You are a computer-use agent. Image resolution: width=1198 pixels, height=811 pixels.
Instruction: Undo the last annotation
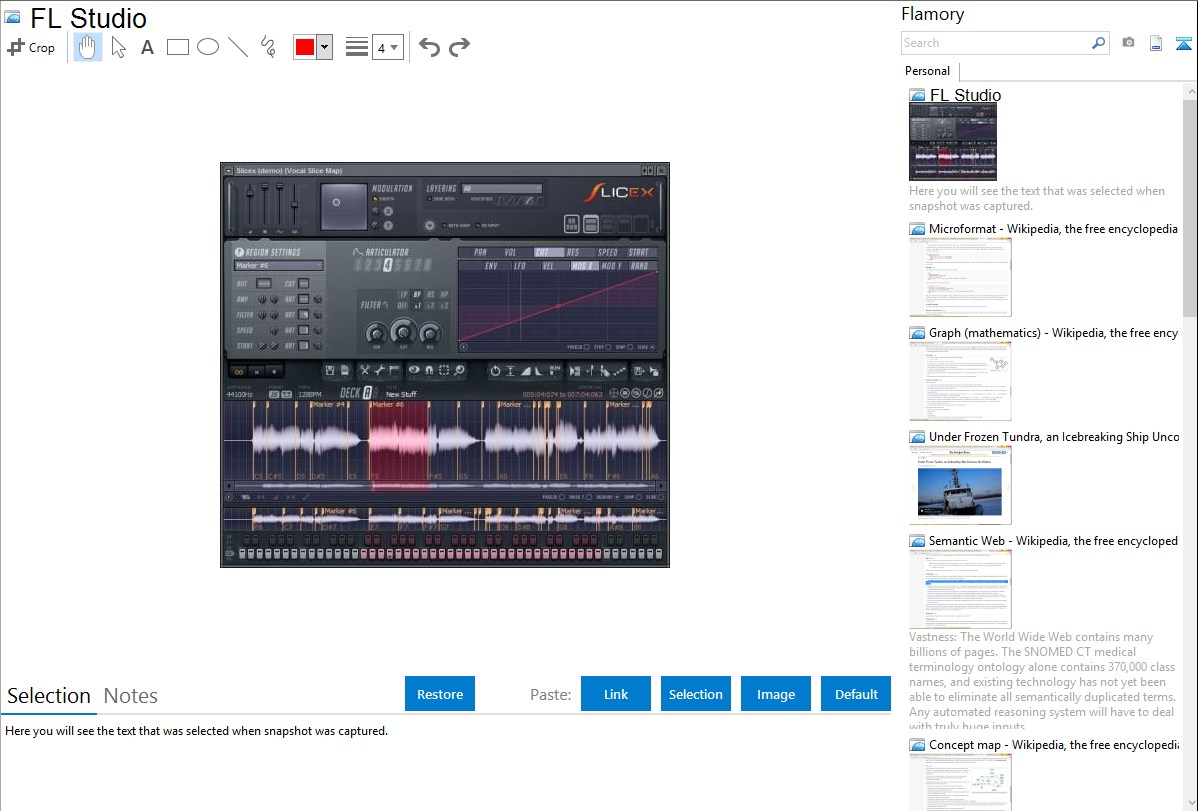429,47
